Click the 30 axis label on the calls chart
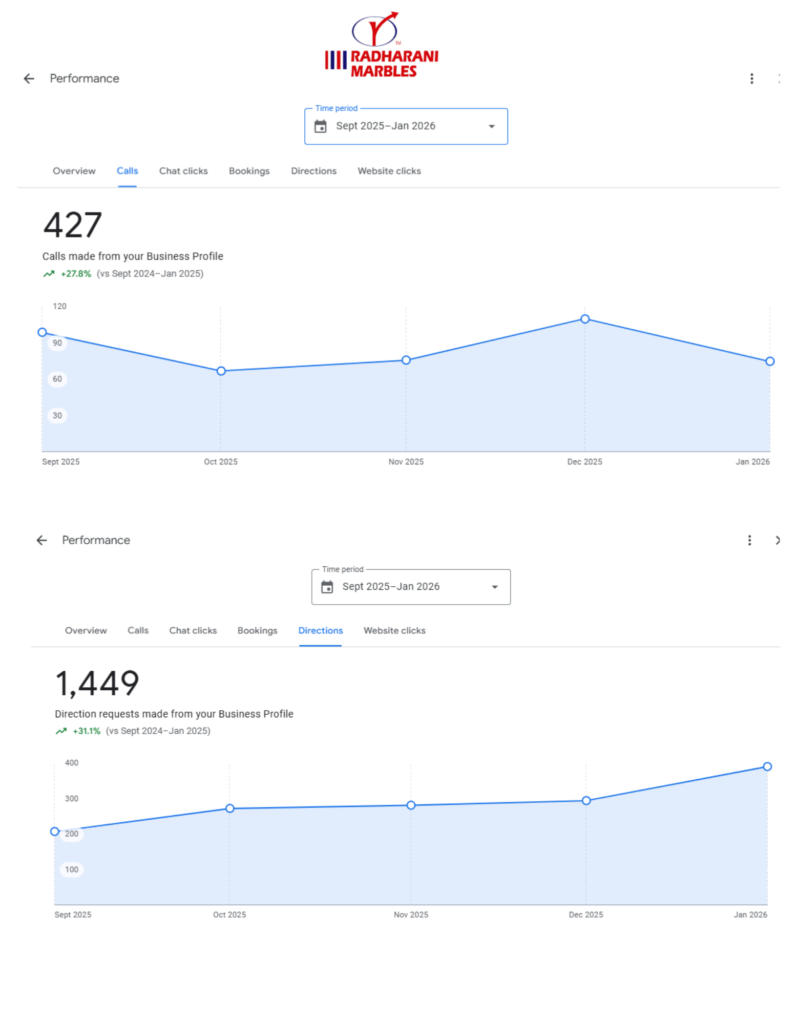Viewport: 797px width, 1024px height. pos(57,415)
